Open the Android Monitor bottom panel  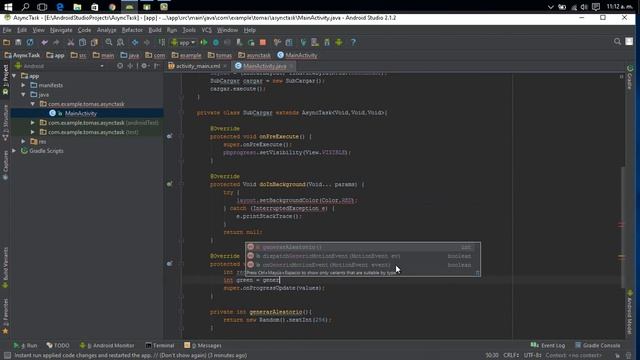coord(107,345)
